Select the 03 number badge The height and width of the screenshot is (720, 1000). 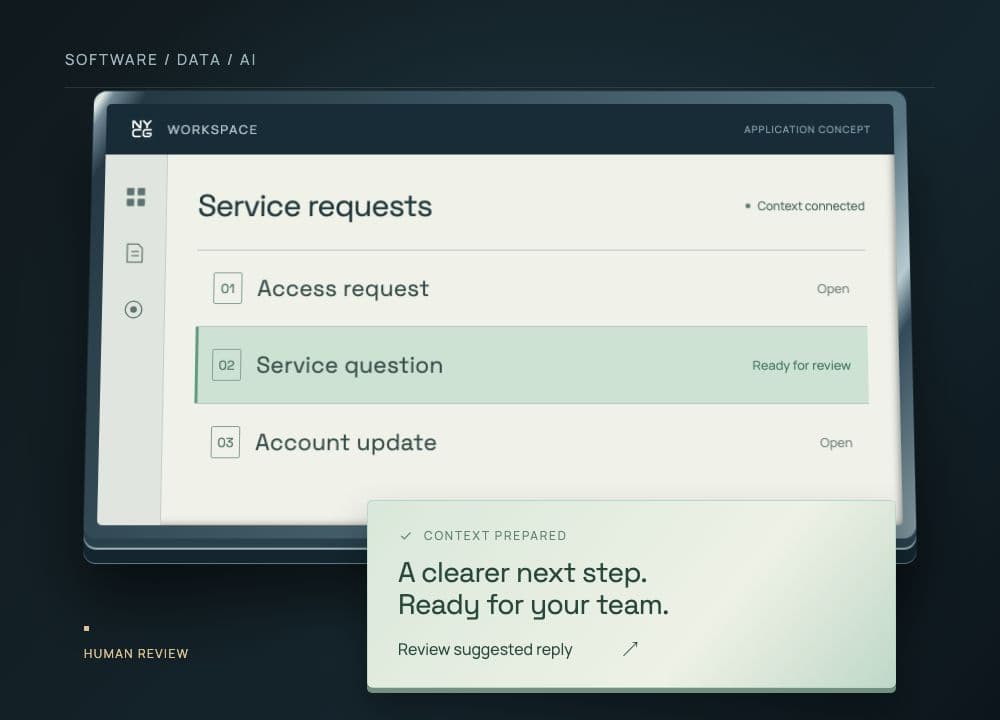(225, 442)
